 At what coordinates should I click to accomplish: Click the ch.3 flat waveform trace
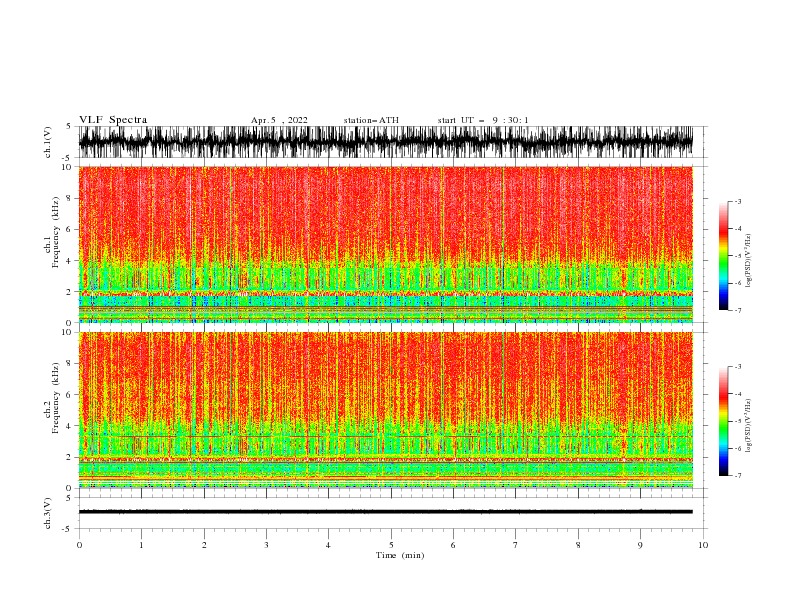(386, 512)
